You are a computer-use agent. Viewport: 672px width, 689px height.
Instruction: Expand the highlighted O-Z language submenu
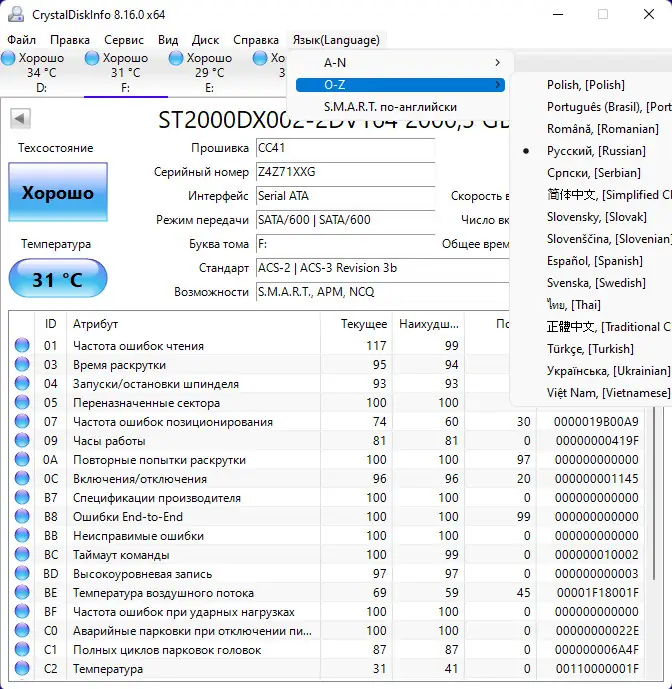tap(400, 85)
